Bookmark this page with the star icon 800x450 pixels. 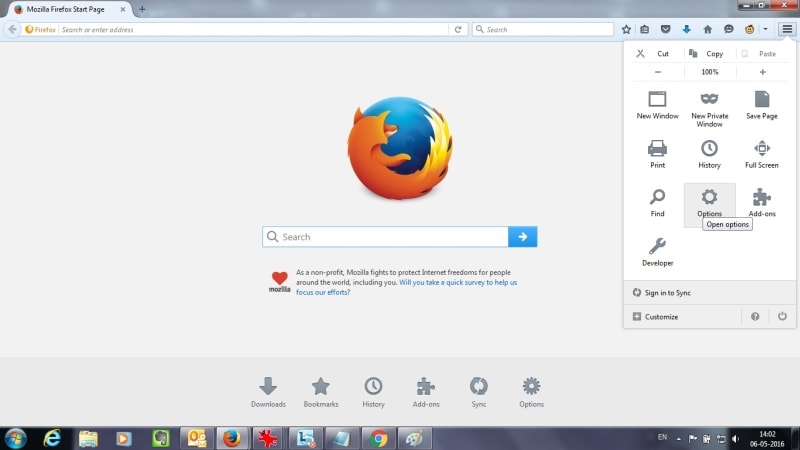point(626,30)
